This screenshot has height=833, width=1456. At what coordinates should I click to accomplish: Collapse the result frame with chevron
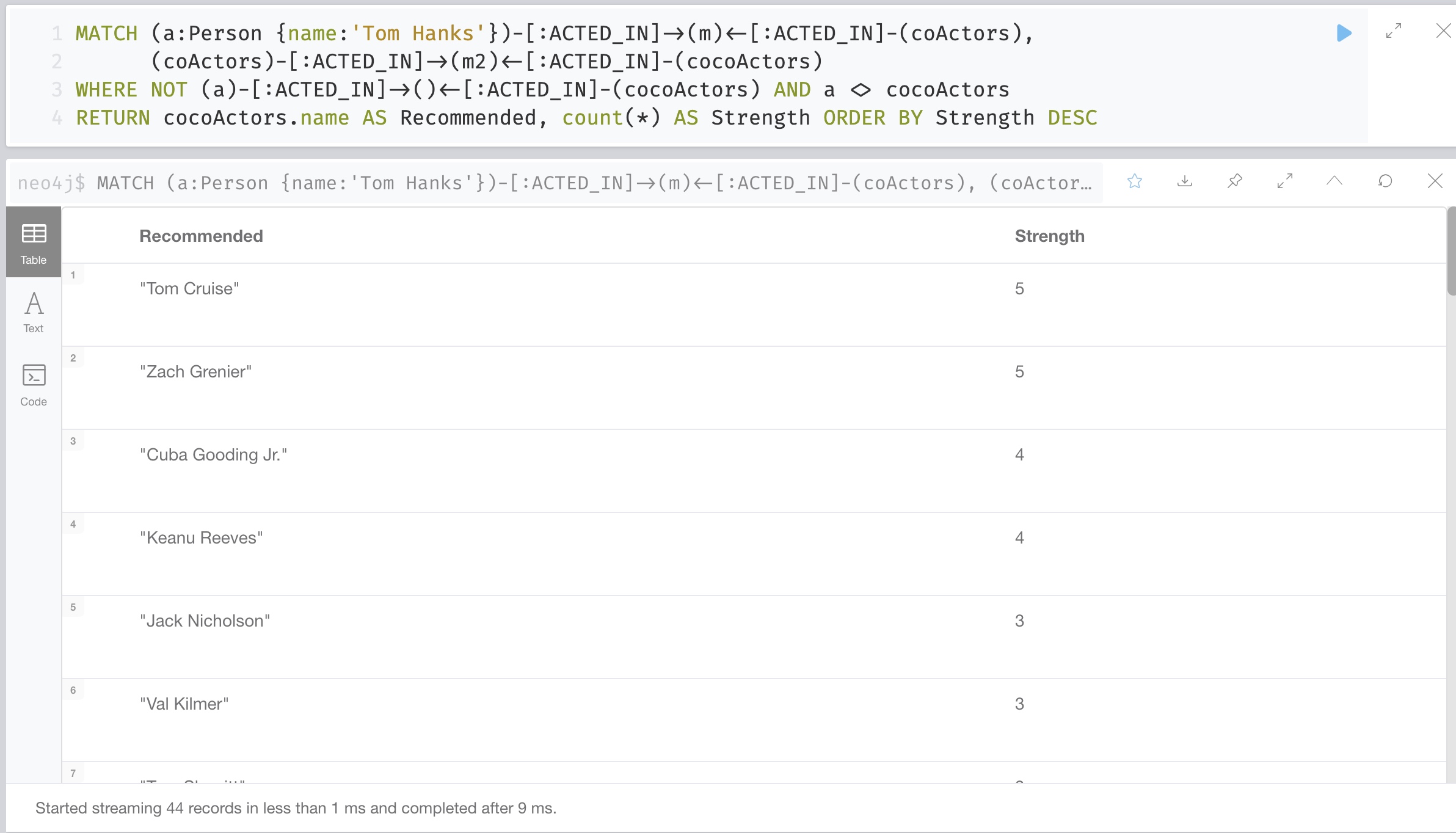[x=1334, y=181]
